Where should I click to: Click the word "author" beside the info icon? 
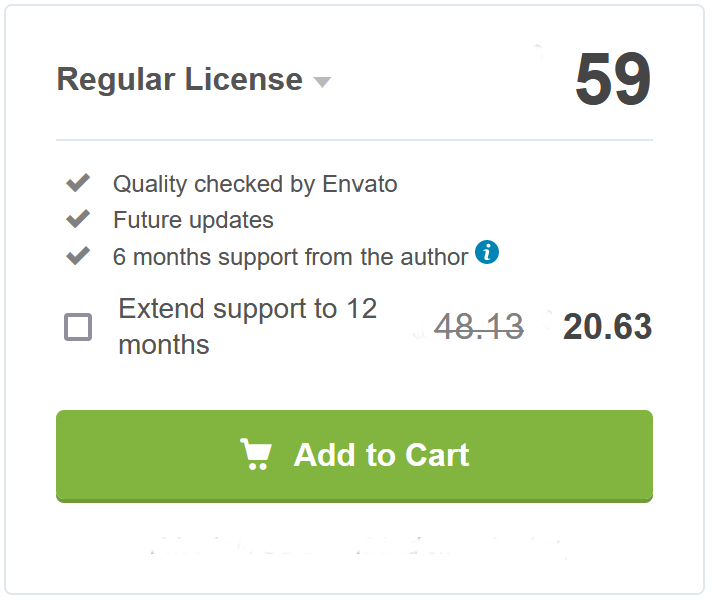(433, 257)
